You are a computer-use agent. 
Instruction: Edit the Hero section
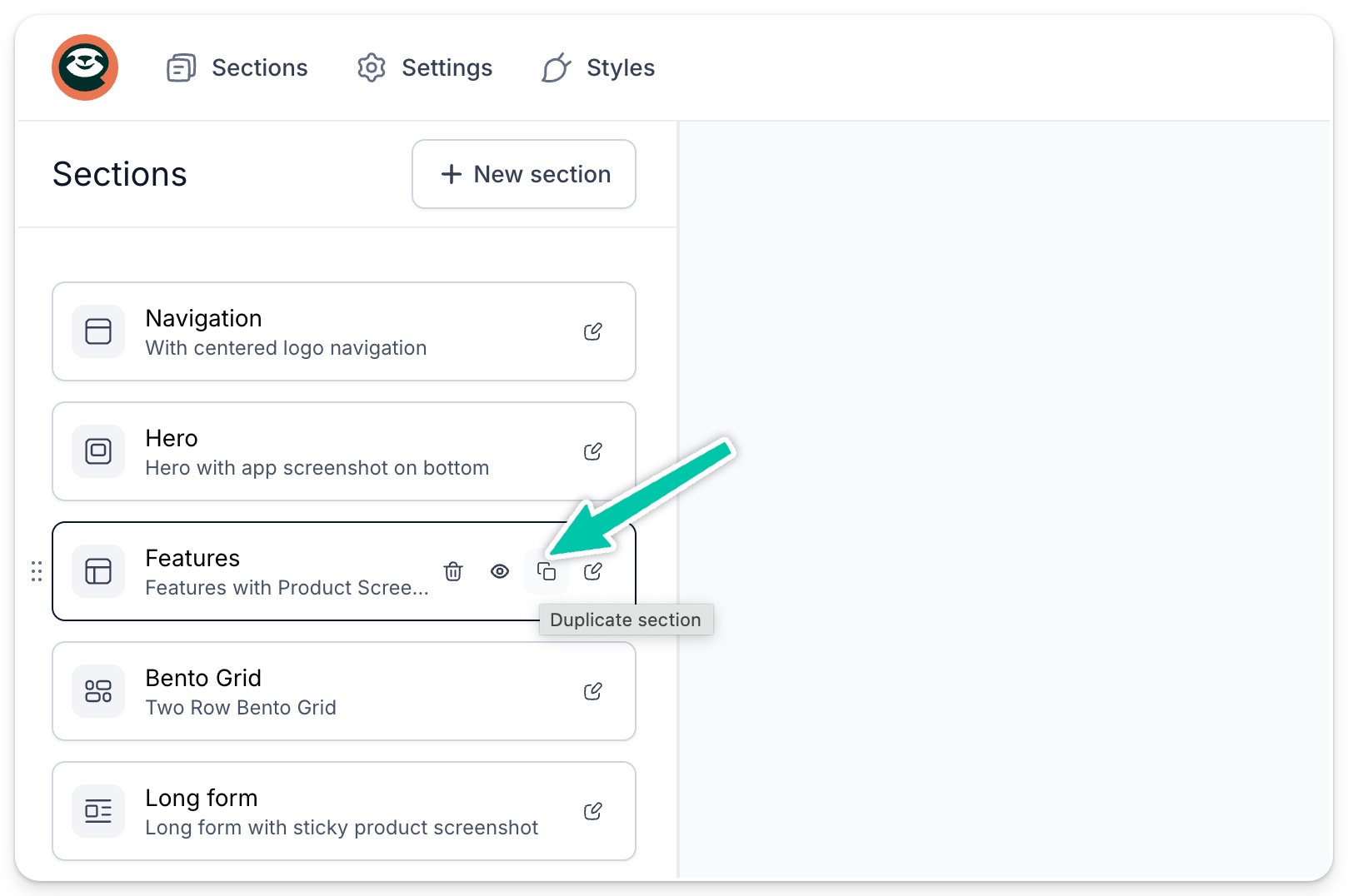click(x=593, y=451)
